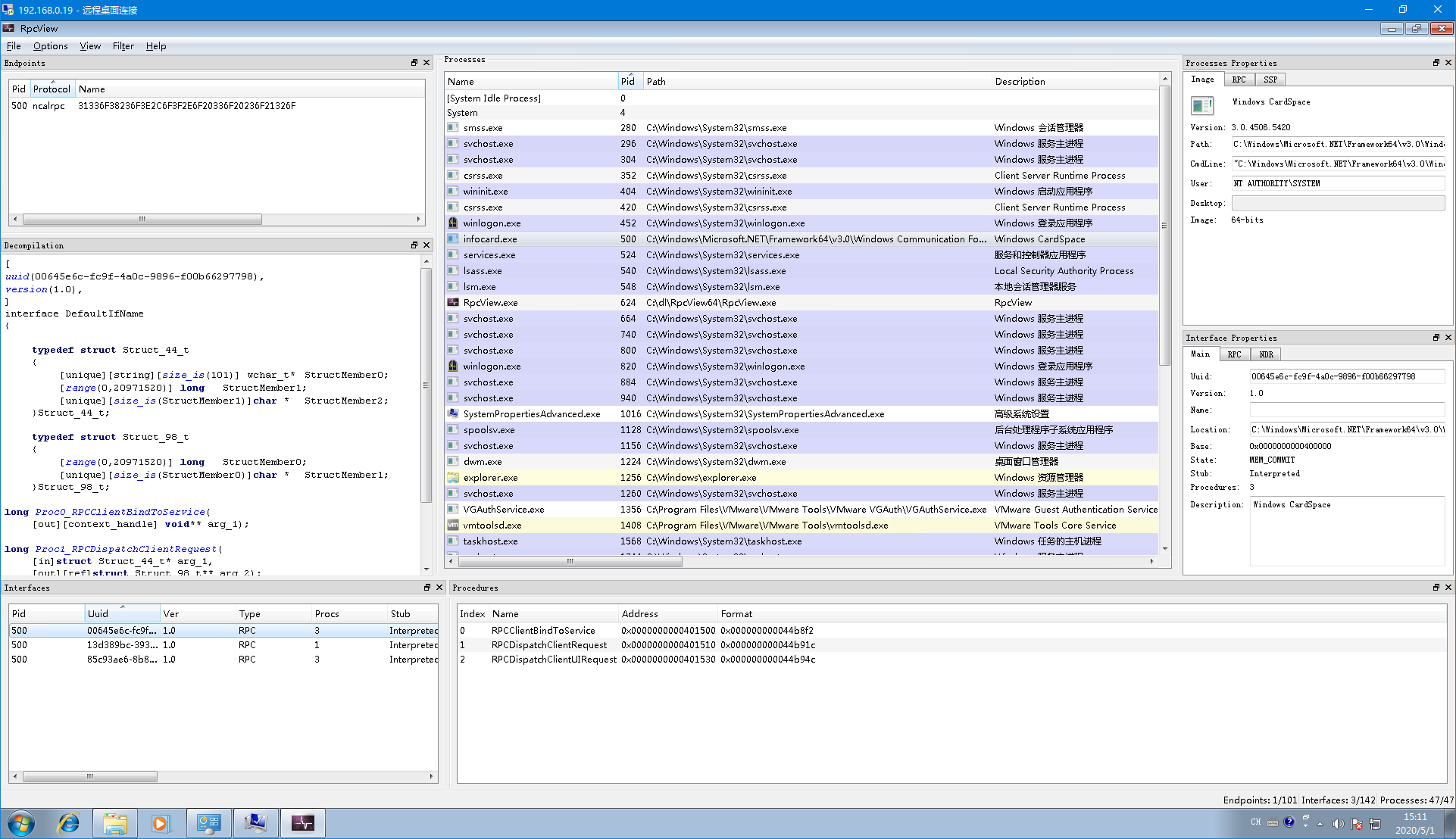Close the Decompilation panel

coord(426,245)
